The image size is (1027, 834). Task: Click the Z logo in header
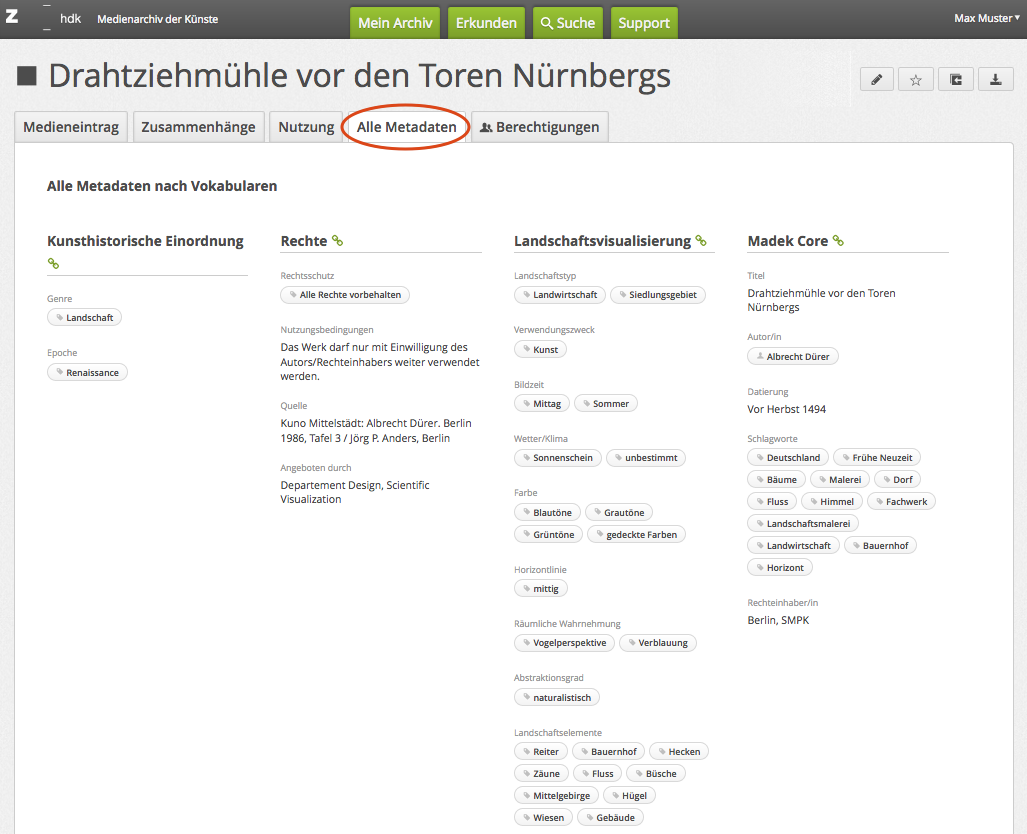click(12, 18)
